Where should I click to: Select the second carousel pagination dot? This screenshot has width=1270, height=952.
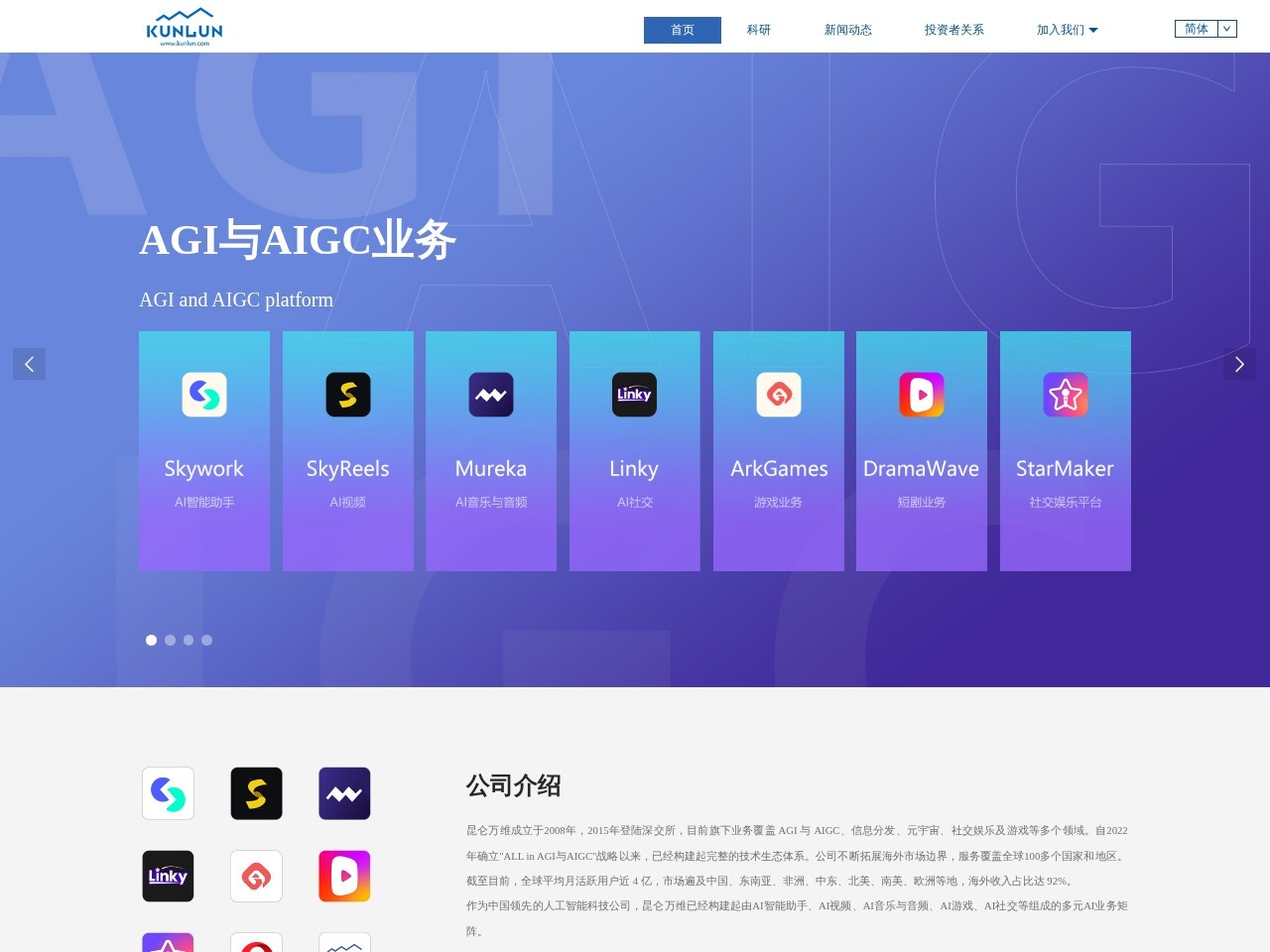(170, 640)
